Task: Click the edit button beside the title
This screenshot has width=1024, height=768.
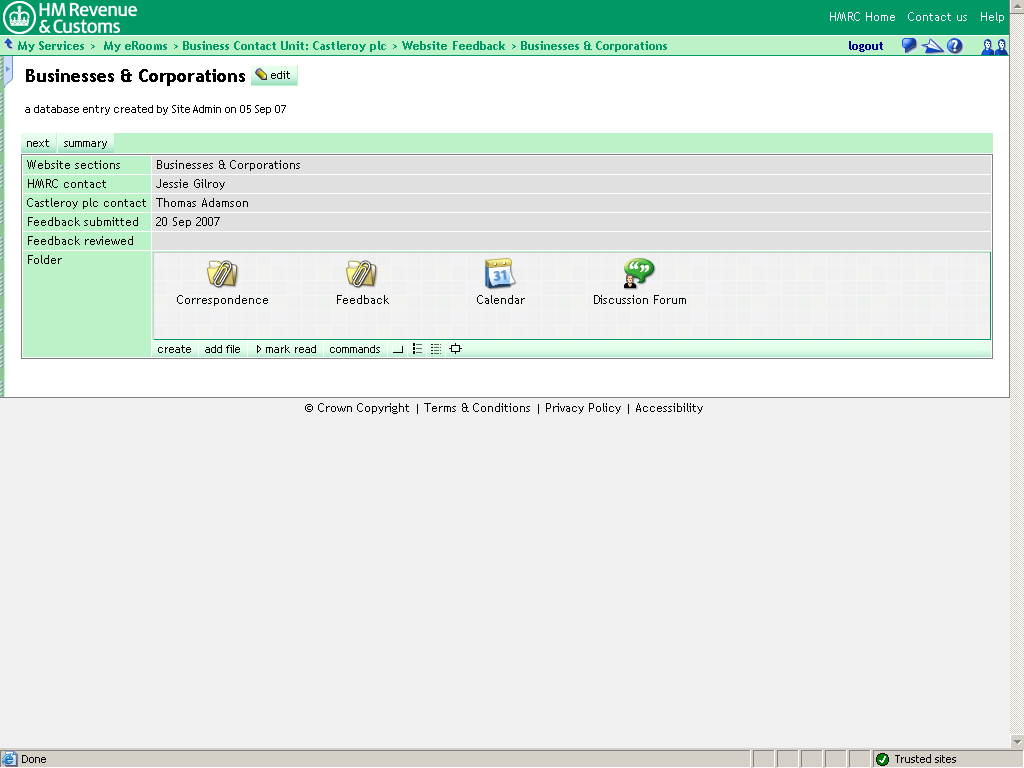Action: [274, 75]
